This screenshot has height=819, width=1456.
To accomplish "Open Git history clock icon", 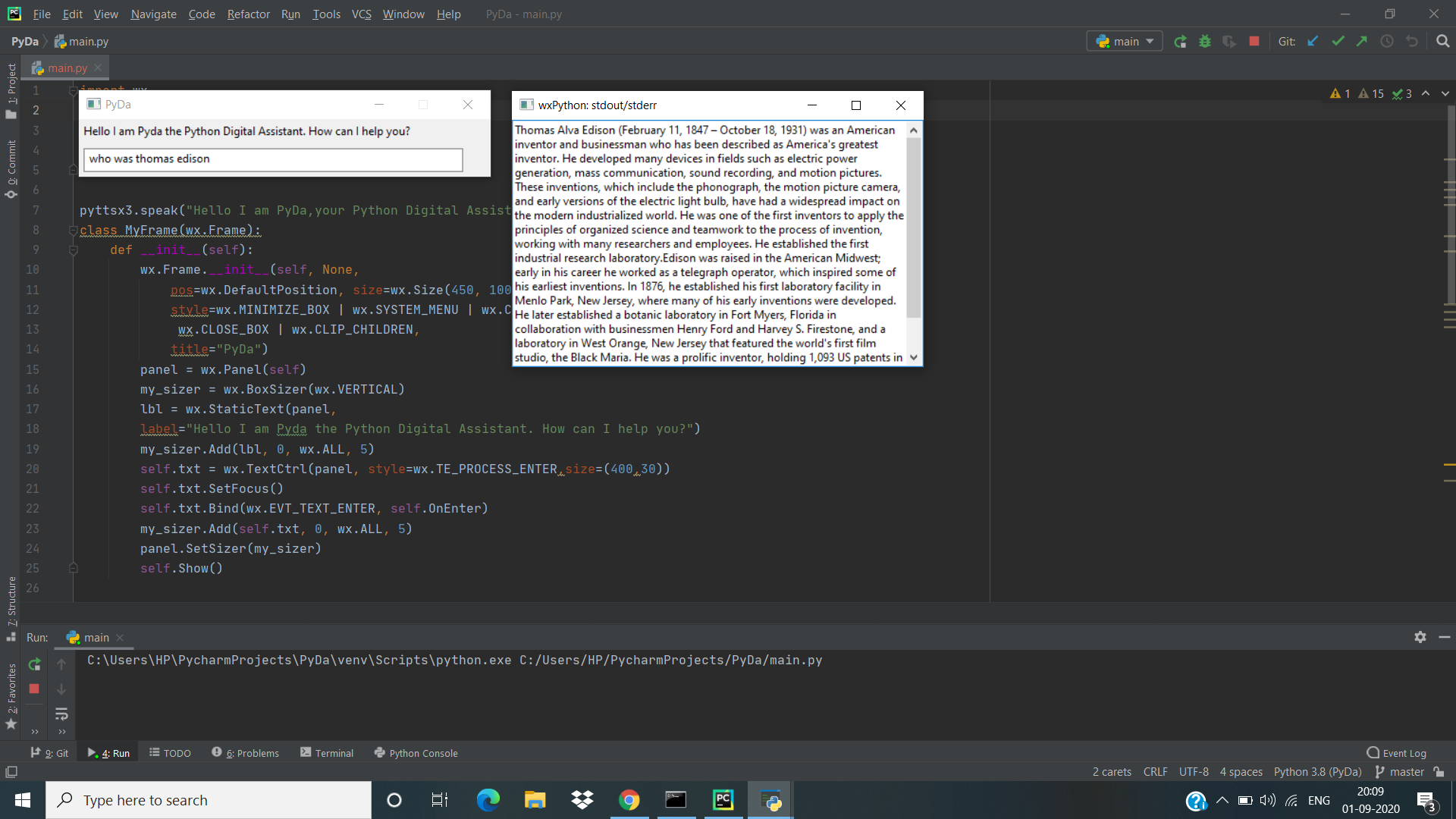I will [x=1387, y=42].
